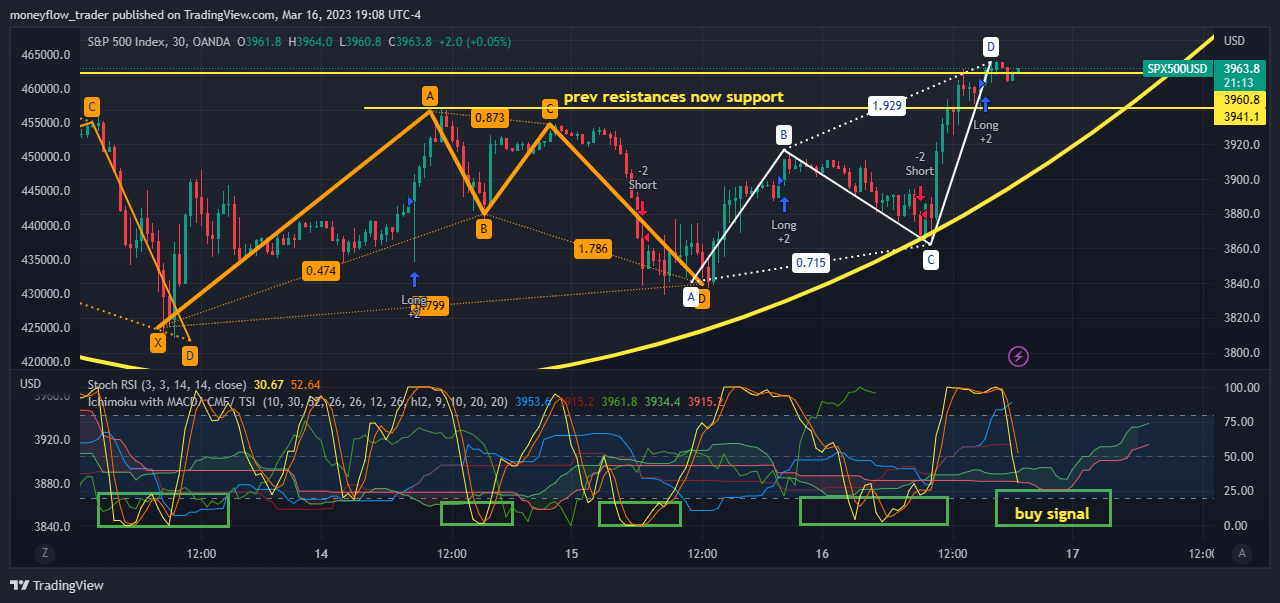The height and width of the screenshot is (603, 1280).
Task: Select the 1.786 ratio label
Action: [593, 248]
